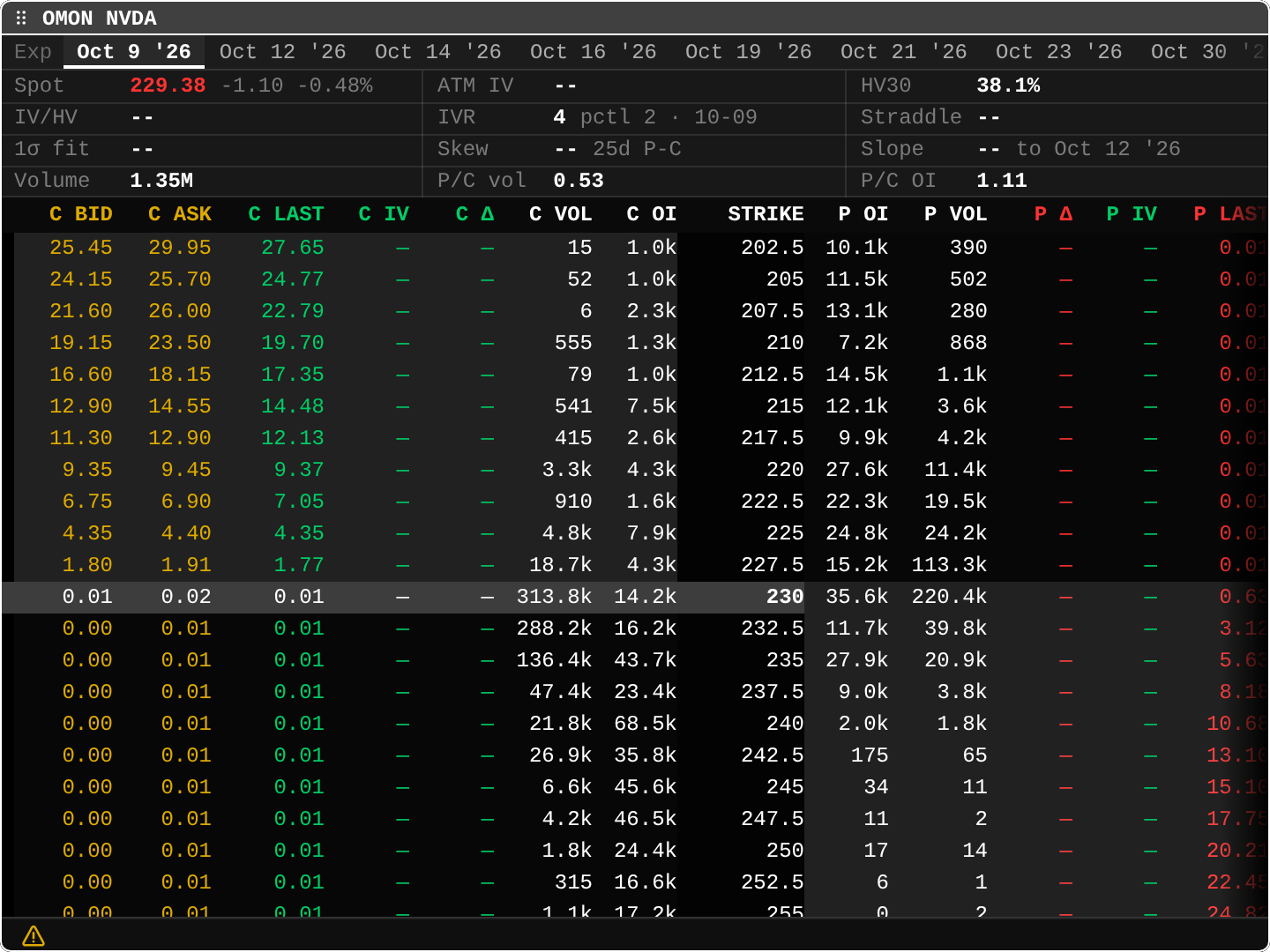The height and width of the screenshot is (952, 1270).
Task: Sort by the C ASK column header
Action: click(x=180, y=214)
